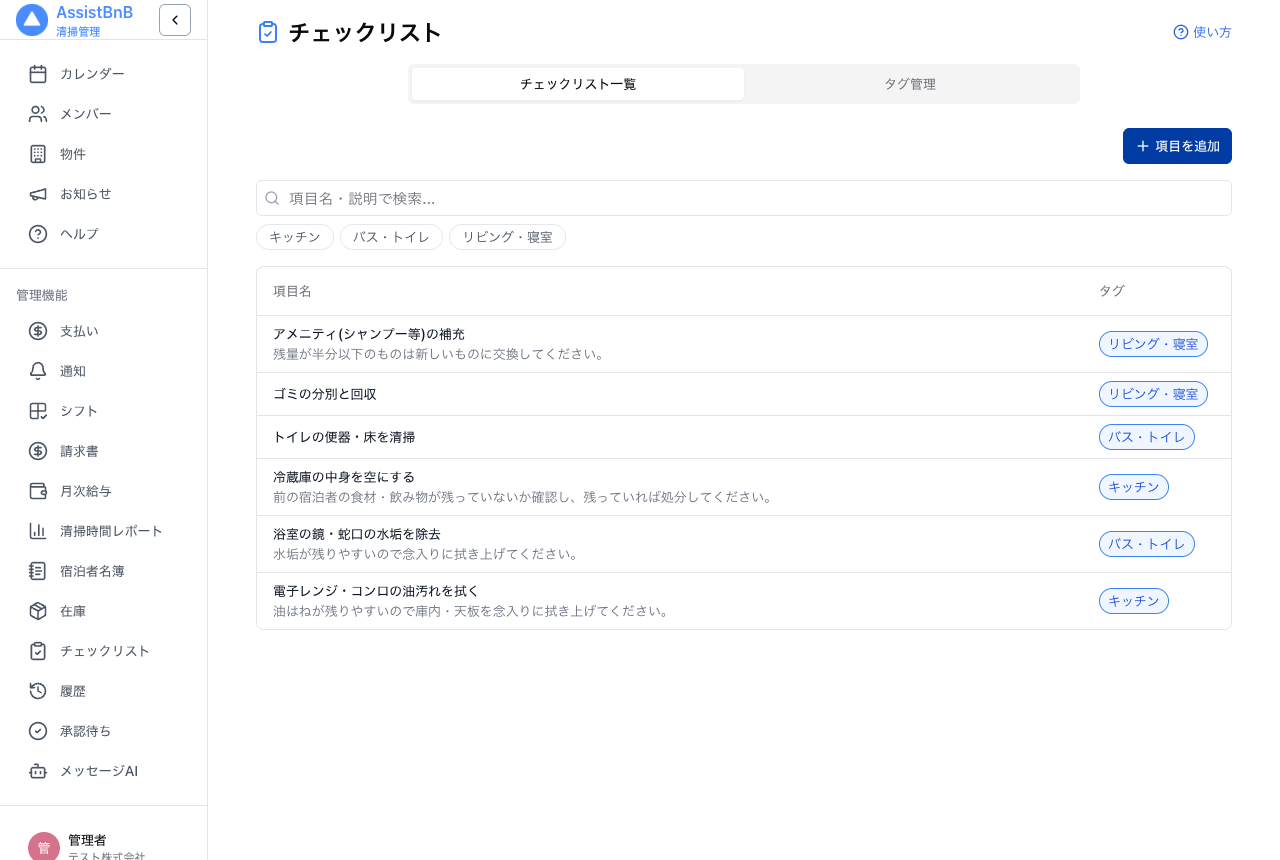1280x860 pixels.
Task: Click the 使い方 help circle icon
Action: pyautogui.click(x=1181, y=32)
